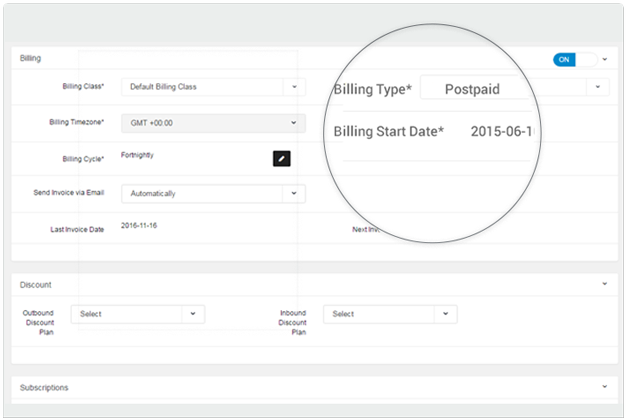Viewport: 626px width, 420px height.
Task: Click the Billing section header title
Action: click(31, 59)
